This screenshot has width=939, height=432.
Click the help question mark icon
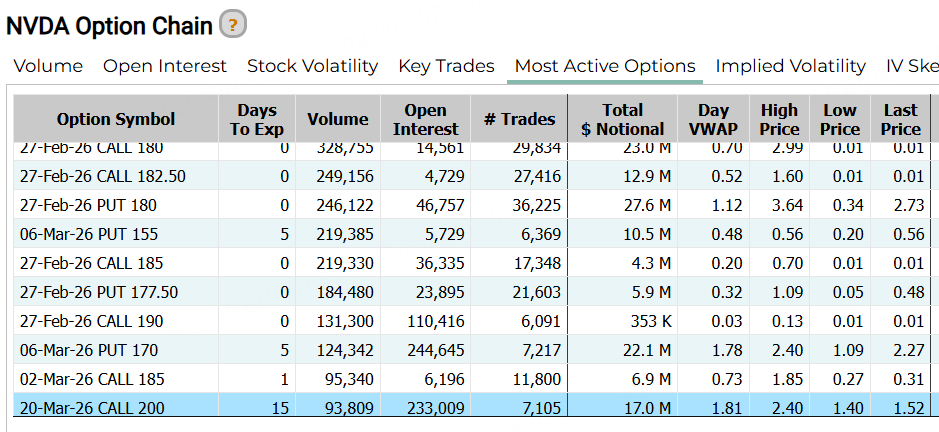pos(232,24)
